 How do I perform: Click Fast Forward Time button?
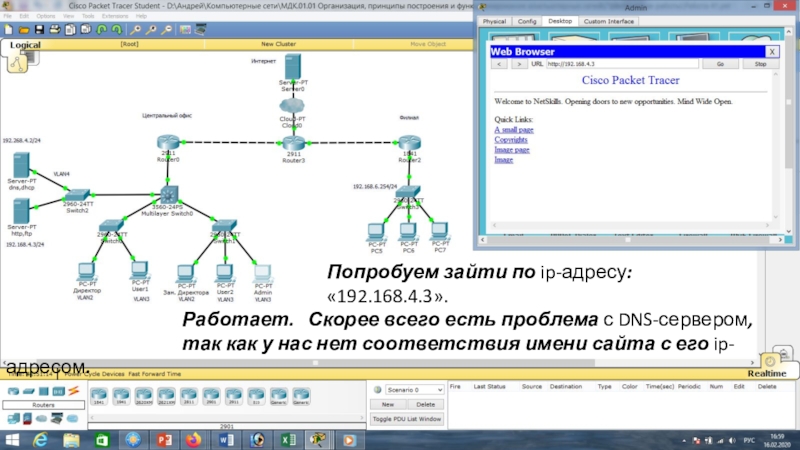[x=155, y=374]
